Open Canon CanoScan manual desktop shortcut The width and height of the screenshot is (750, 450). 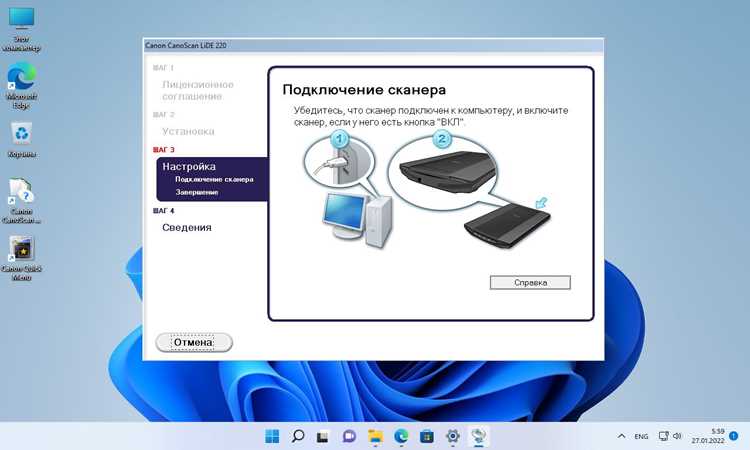pyautogui.click(x=22, y=201)
